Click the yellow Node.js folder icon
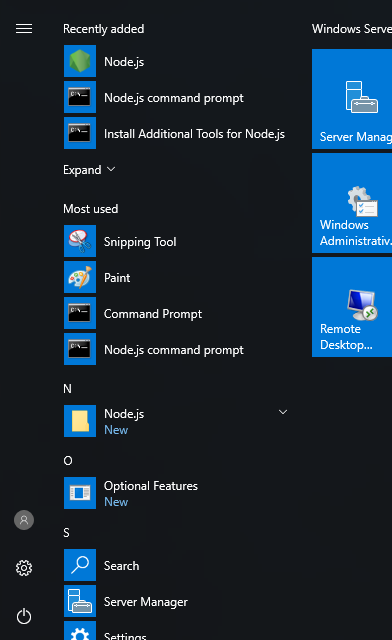Viewport: 392px width, 640px height. pos(80,421)
